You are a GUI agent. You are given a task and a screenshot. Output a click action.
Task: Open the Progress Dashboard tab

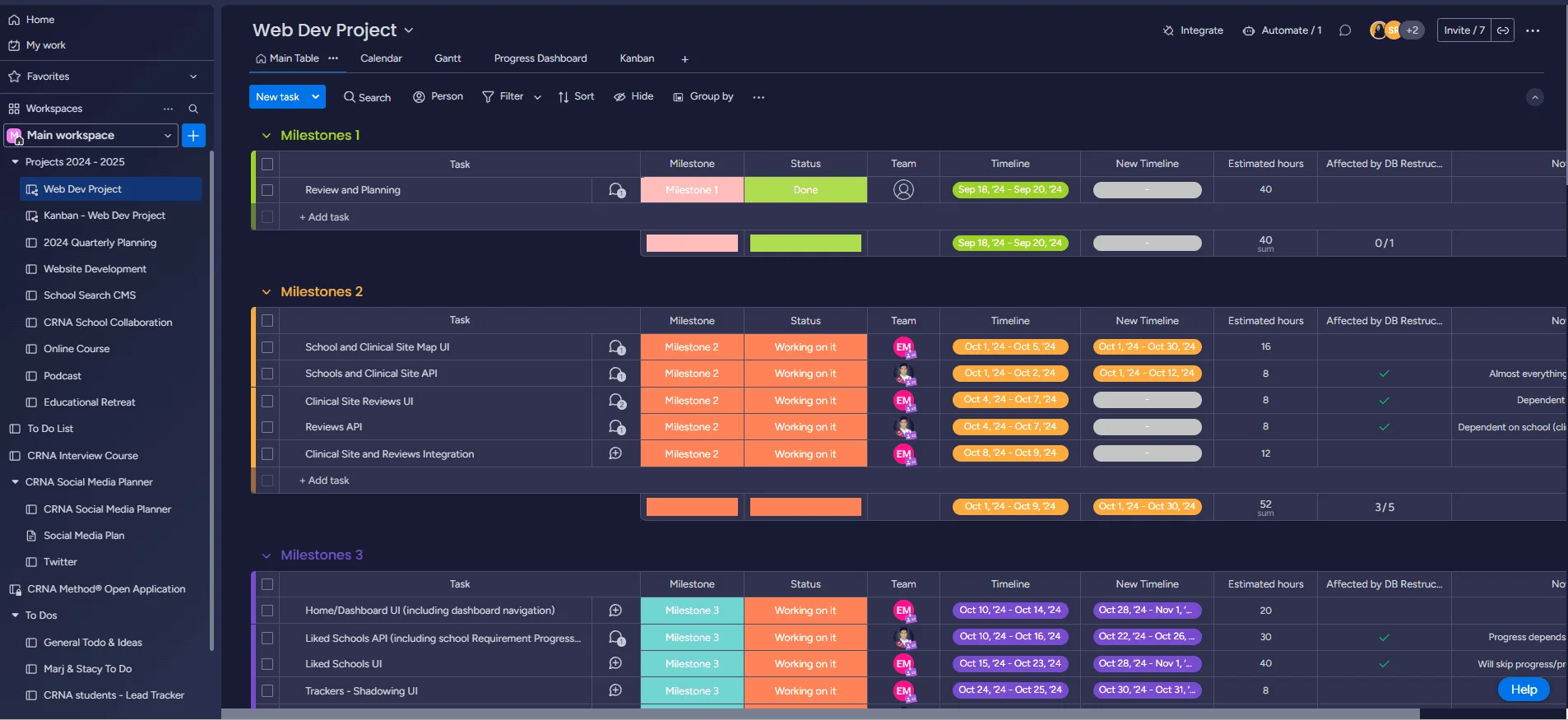pyautogui.click(x=540, y=58)
